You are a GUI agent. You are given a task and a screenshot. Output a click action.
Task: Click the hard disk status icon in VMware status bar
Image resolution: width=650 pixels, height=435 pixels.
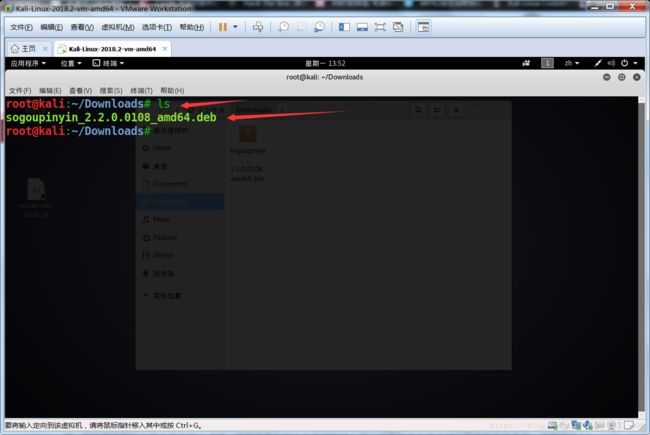tap(553, 425)
